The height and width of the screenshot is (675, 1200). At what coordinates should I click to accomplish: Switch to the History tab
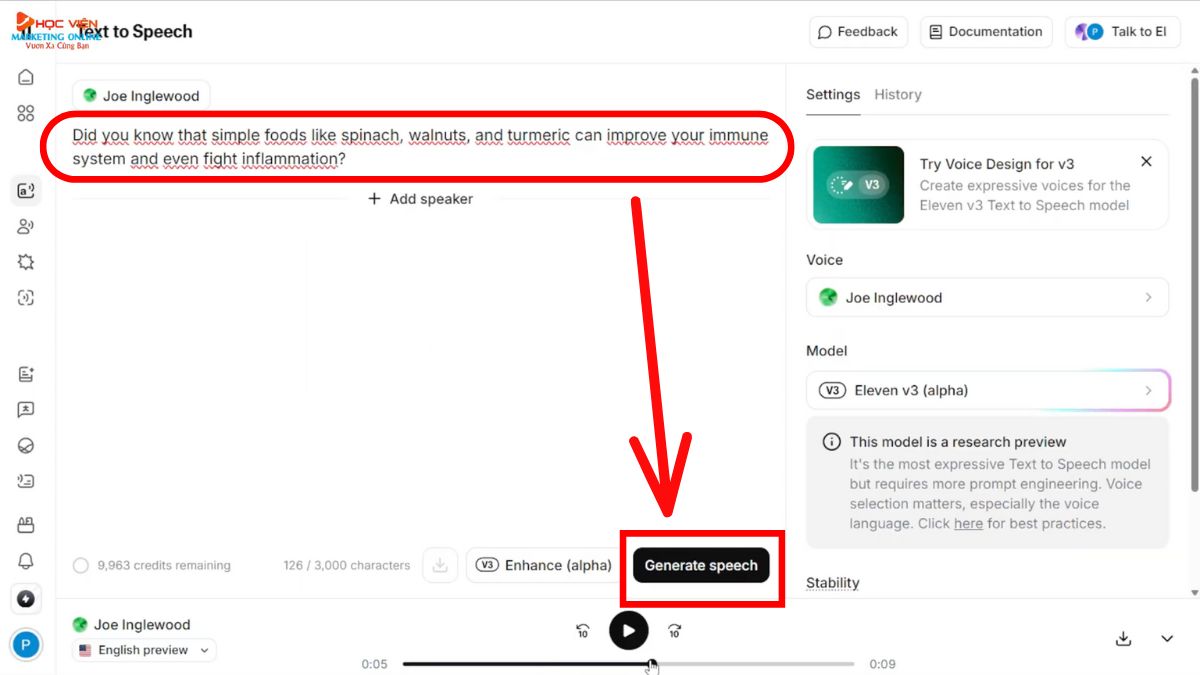(898, 94)
